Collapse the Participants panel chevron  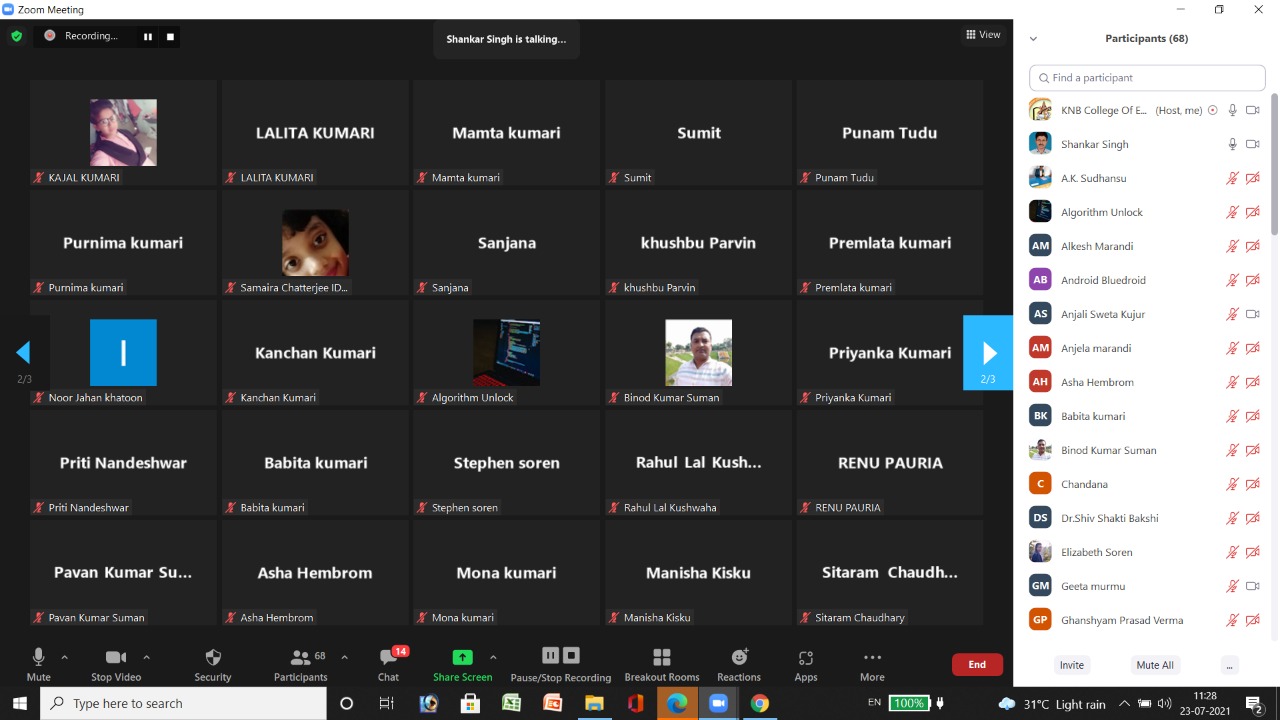click(x=1033, y=39)
